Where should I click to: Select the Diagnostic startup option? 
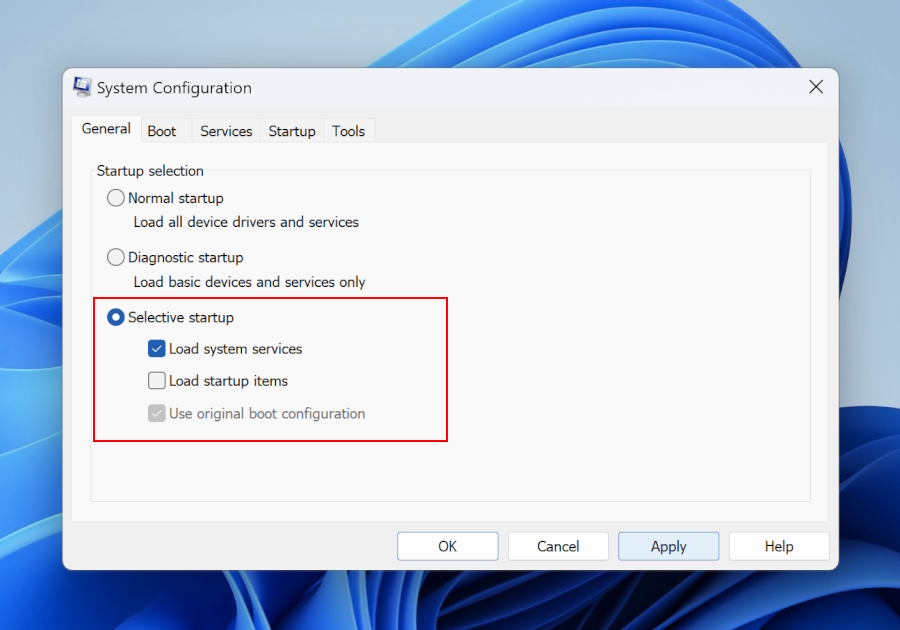click(117, 257)
